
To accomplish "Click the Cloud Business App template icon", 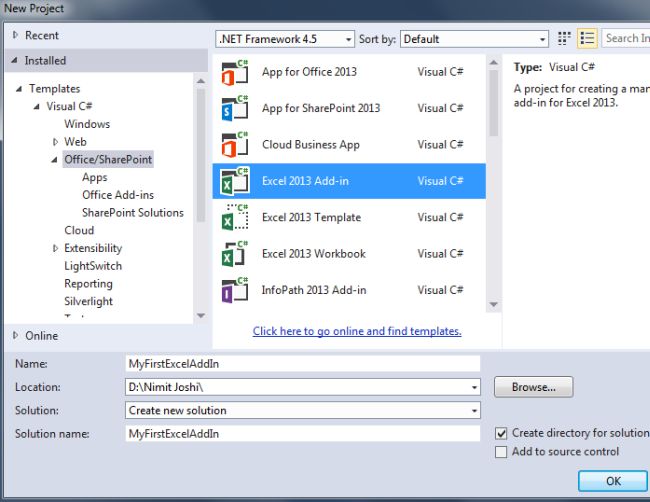I will [x=235, y=145].
